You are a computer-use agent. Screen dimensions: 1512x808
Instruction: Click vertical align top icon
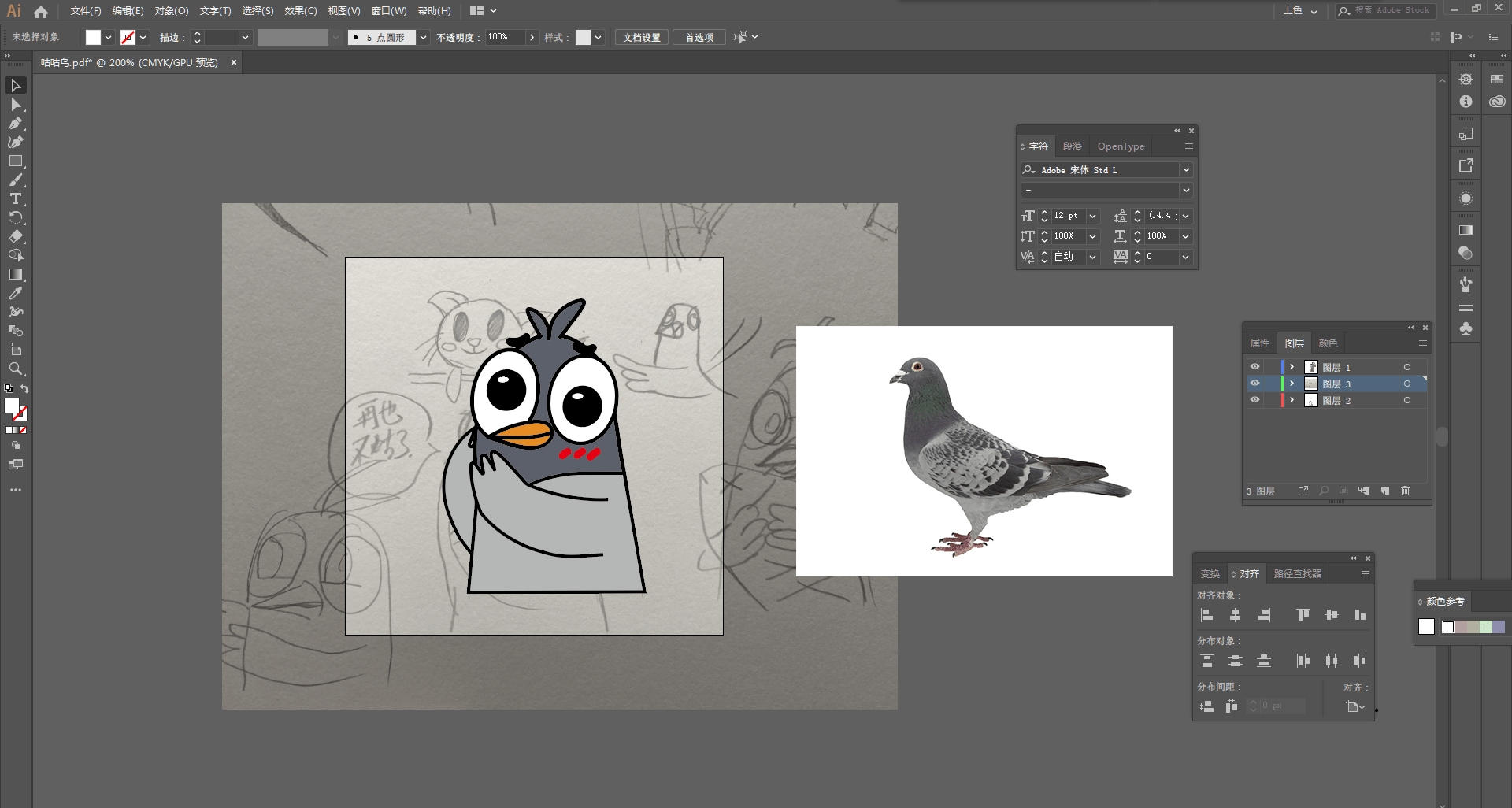coord(1303,615)
